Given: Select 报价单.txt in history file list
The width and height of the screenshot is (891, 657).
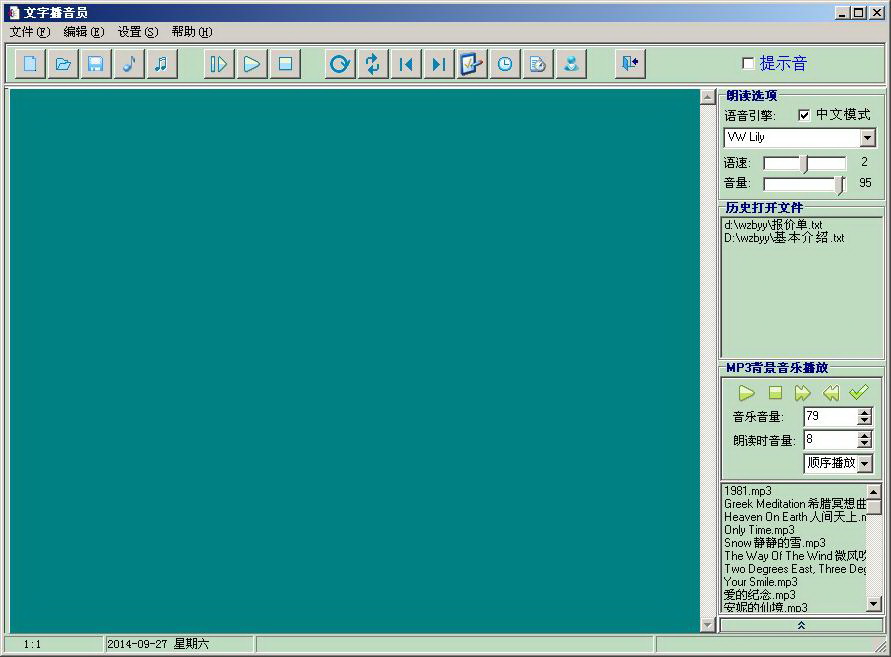Looking at the screenshot, I should (x=773, y=225).
